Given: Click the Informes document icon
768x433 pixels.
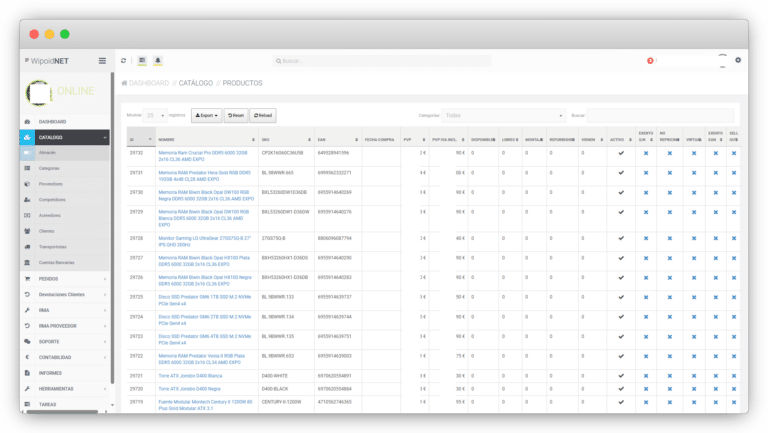Looking at the screenshot, I should pos(27,373).
